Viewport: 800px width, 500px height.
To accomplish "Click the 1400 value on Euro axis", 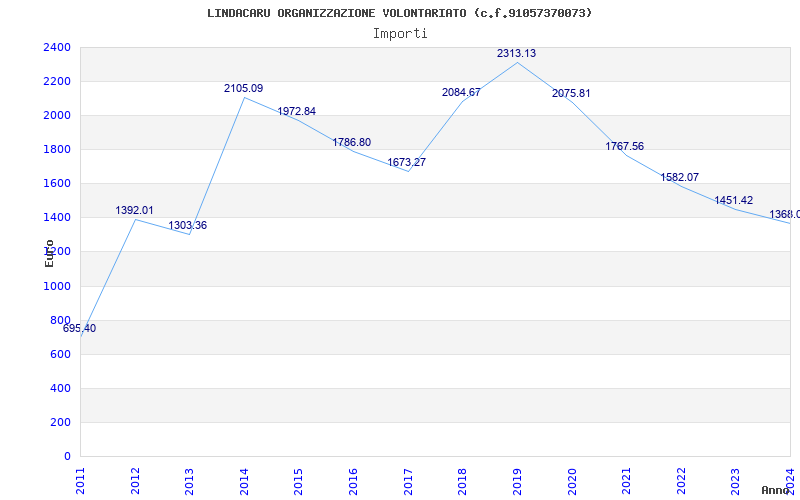I will coord(57,218).
